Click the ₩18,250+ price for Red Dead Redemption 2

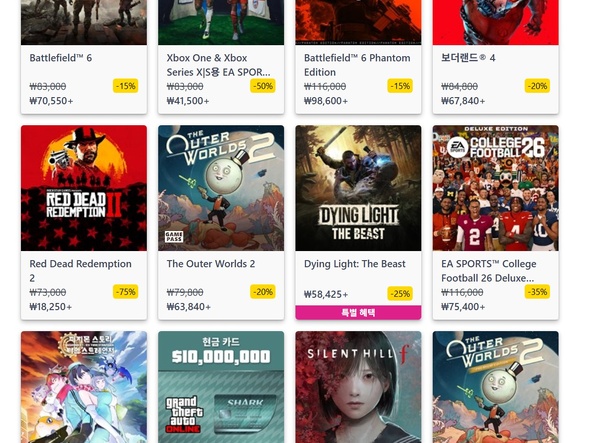[50, 307]
